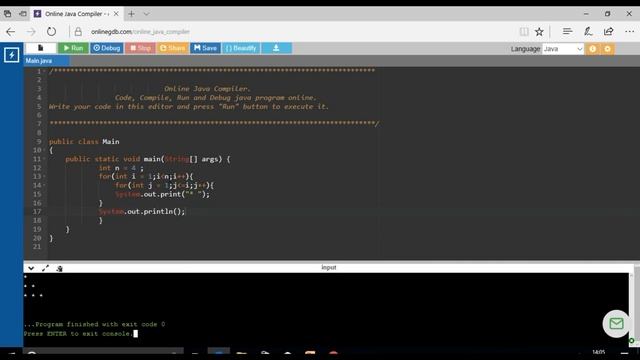Open Add notes pen icon
The height and width of the screenshot is (360, 640).
click(588, 31)
